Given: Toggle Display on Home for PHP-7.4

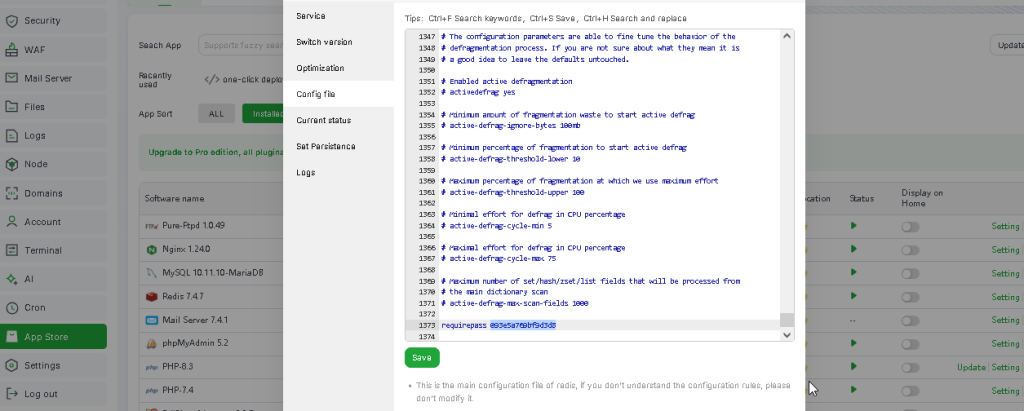Looking at the screenshot, I should [x=910, y=391].
